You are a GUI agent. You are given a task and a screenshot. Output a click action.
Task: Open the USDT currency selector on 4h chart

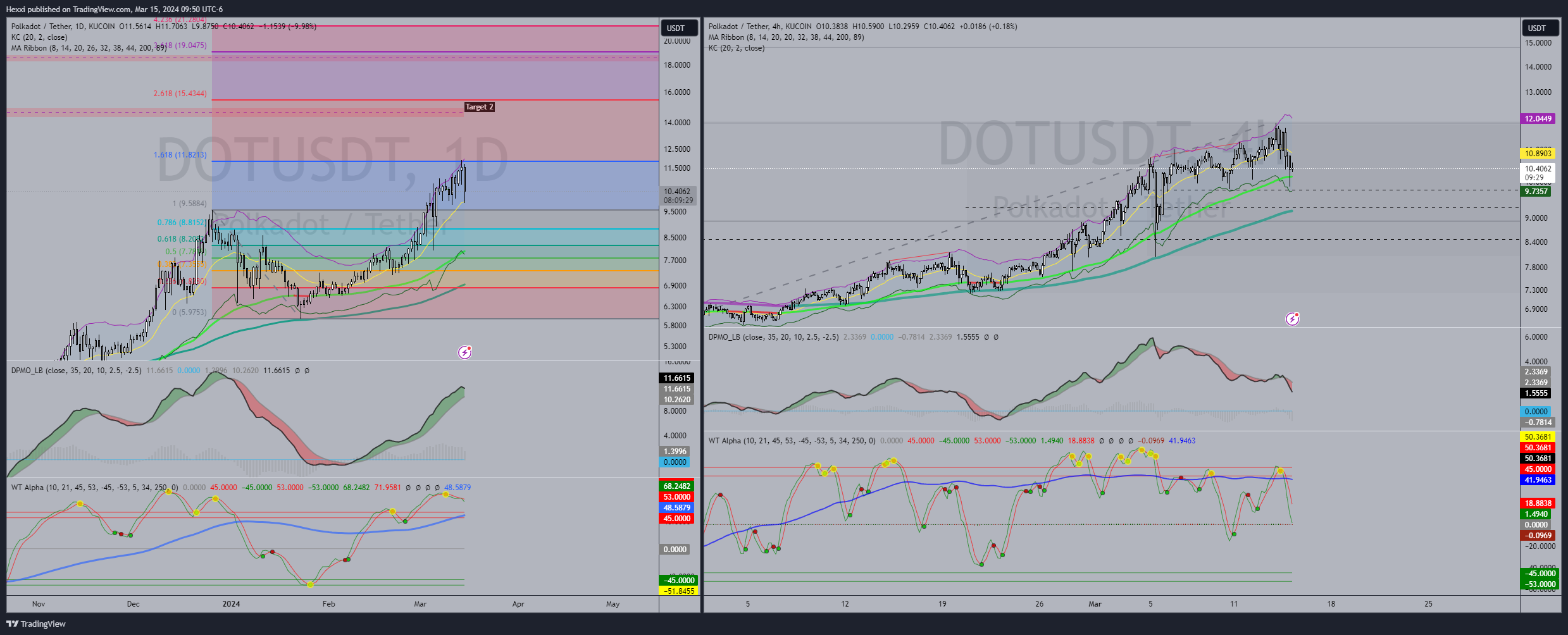click(1540, 28)
